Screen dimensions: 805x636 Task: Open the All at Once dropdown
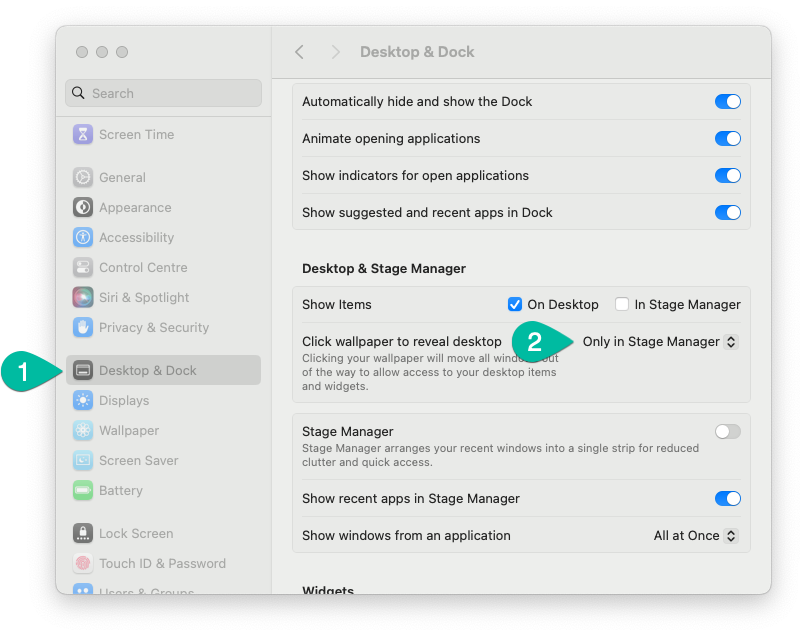696,536
